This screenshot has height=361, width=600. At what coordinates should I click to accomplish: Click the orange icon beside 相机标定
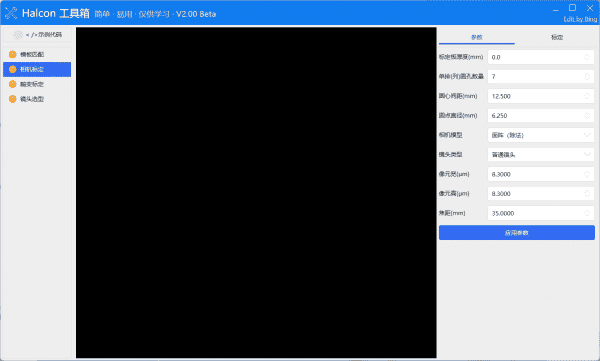coord(13,69)
